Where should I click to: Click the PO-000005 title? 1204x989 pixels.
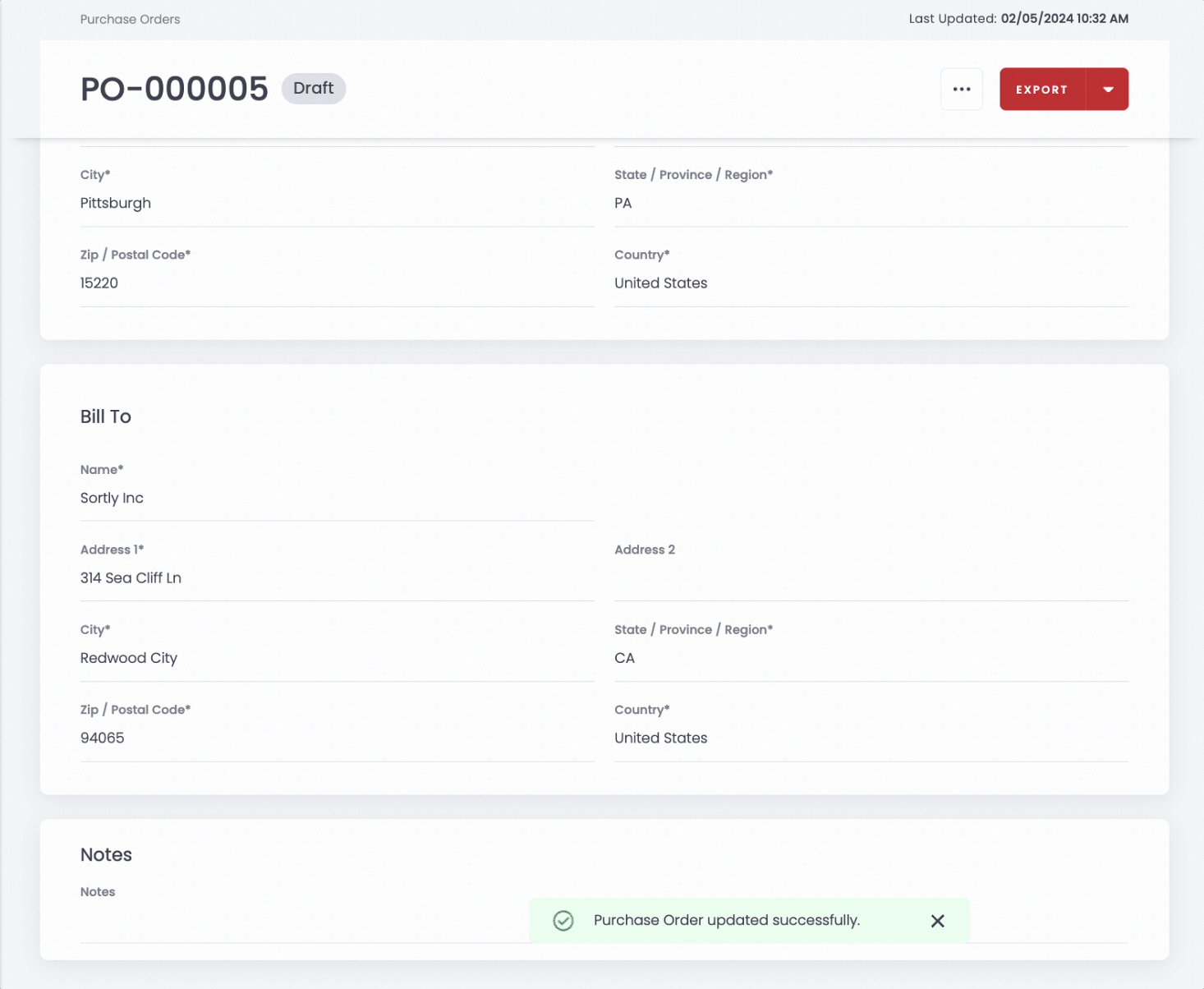tap(174, 89)
